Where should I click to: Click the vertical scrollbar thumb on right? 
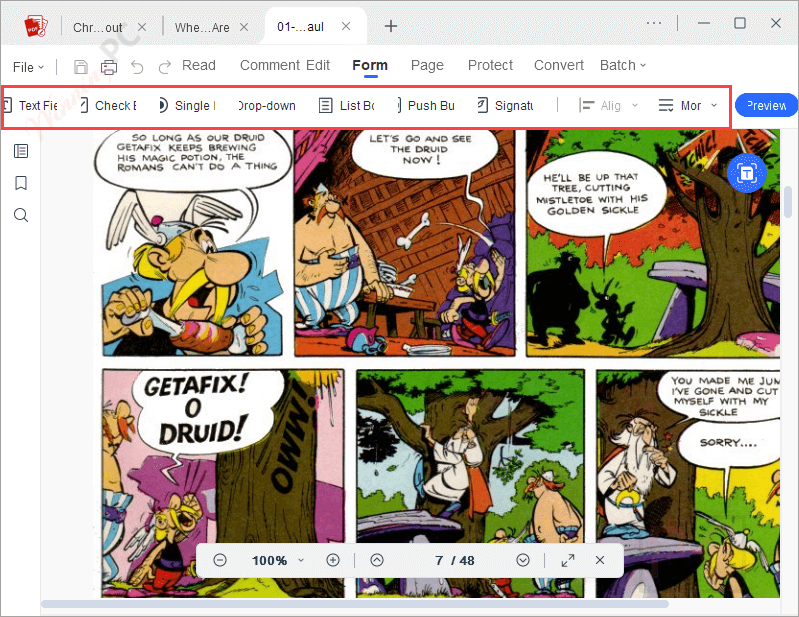point(788,202)
